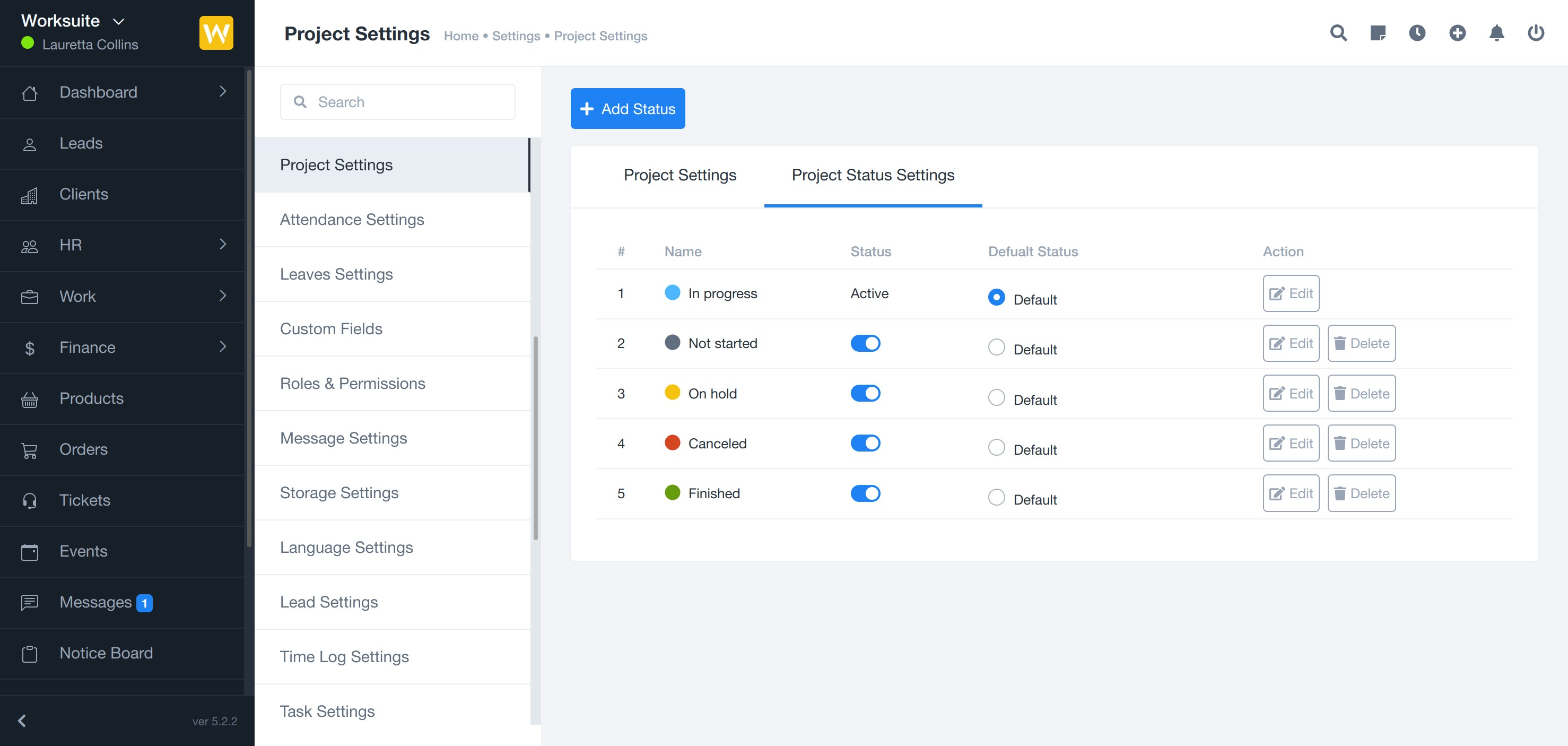
Task: Click the clock timer icon in header
Action: click(x=1417, y=33)
